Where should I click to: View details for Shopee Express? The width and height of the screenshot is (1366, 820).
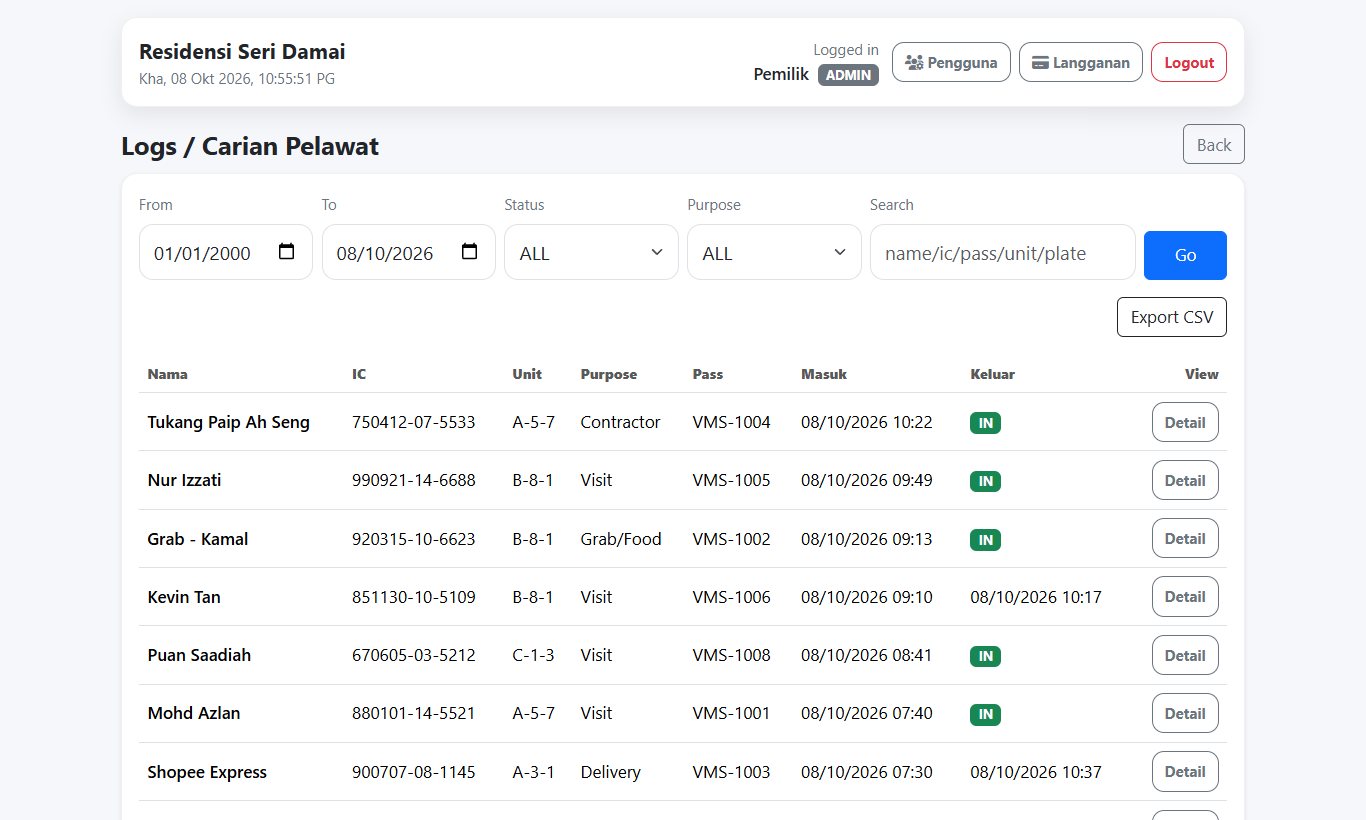click(1185, 771)
